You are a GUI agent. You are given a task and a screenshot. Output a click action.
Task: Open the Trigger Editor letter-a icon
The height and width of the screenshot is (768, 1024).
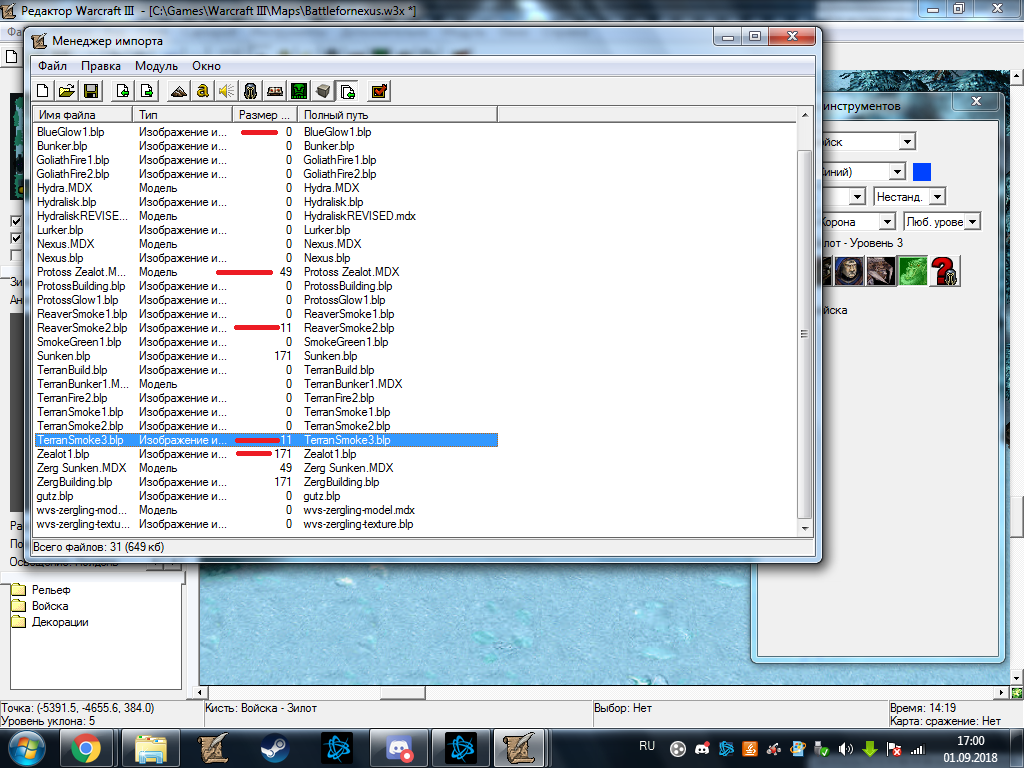pos(202,91)
